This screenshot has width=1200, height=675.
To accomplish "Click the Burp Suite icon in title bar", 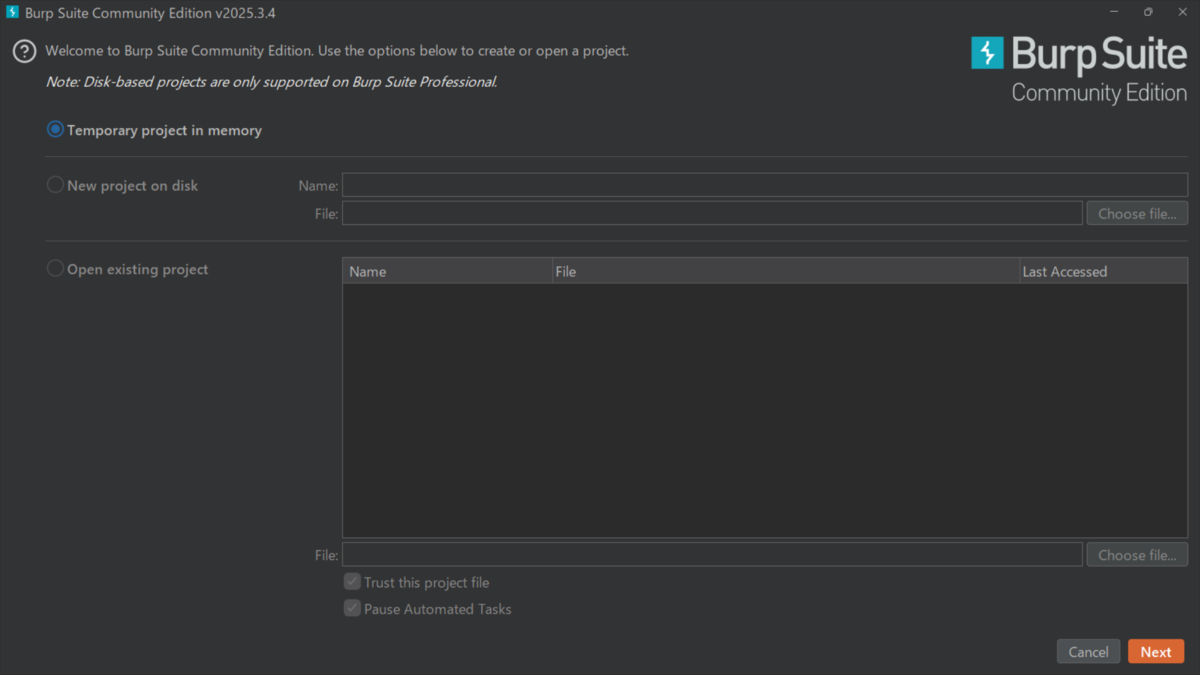I will [x=12, y=12].
